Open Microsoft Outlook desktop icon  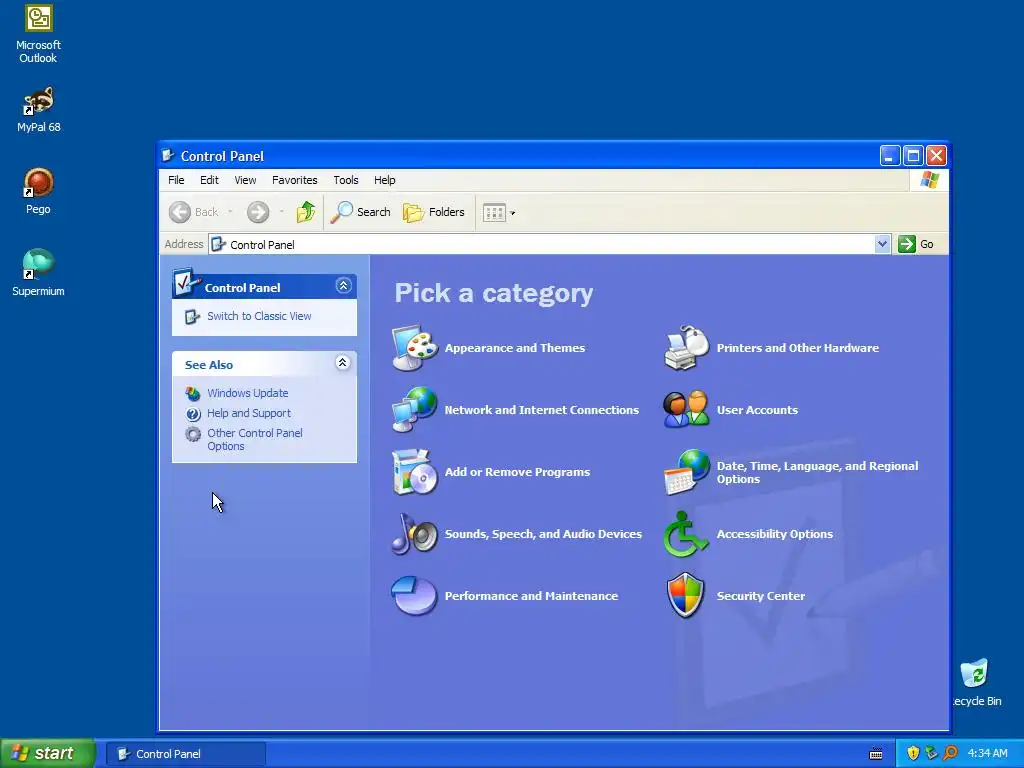pos(39,34)
